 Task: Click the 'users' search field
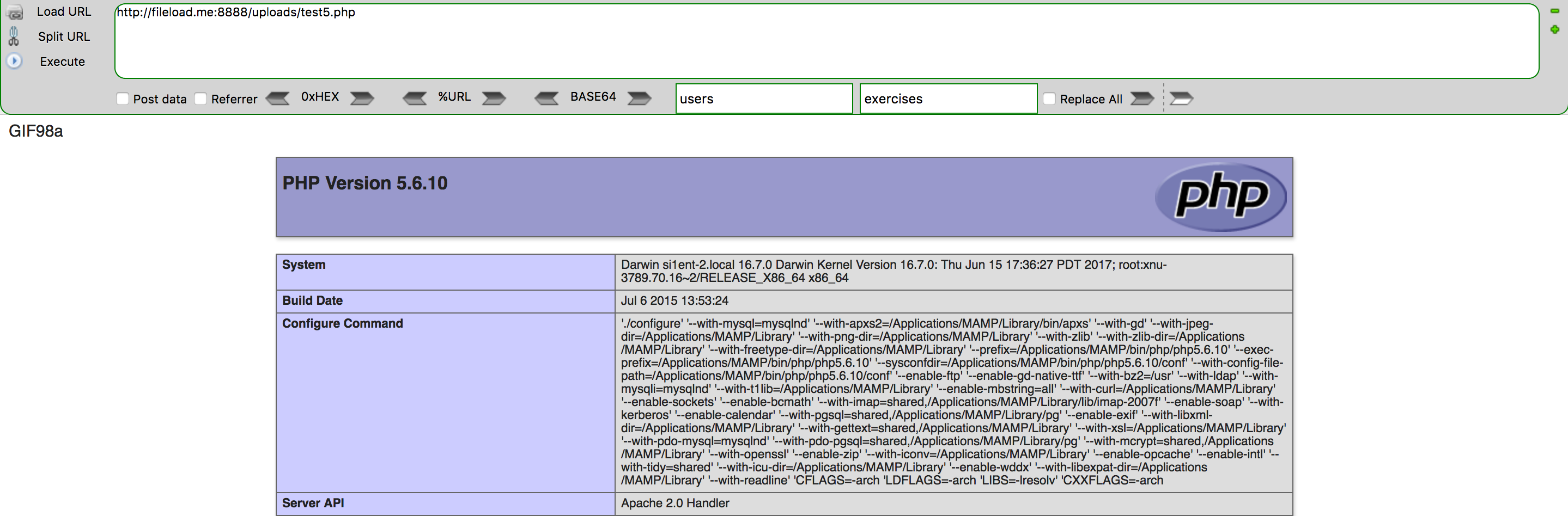click(764, 99)
